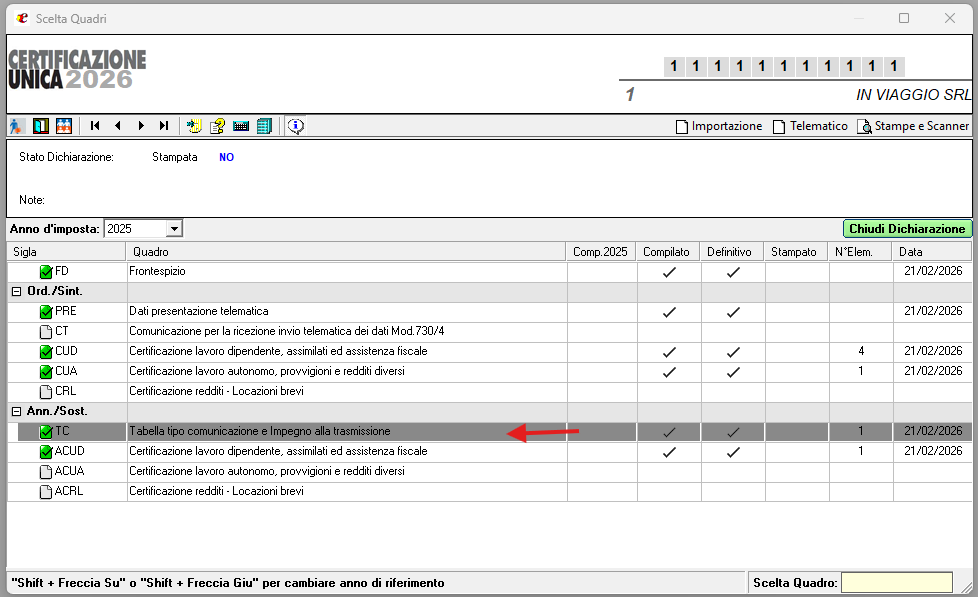978x597 pixels.
Task: Click the group of people icon
Action: [x=64, y=126]
